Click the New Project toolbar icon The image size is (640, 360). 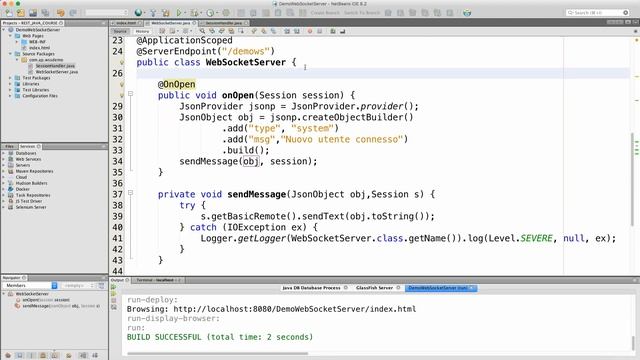tap(20, 13)
